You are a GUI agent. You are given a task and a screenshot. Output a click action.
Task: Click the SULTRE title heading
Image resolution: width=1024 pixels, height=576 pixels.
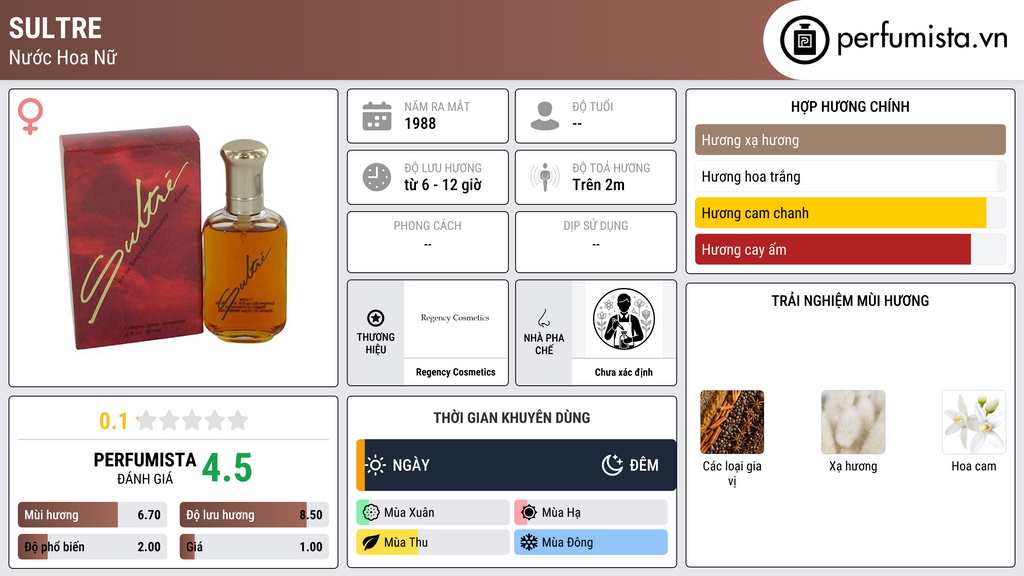[56, 28]
